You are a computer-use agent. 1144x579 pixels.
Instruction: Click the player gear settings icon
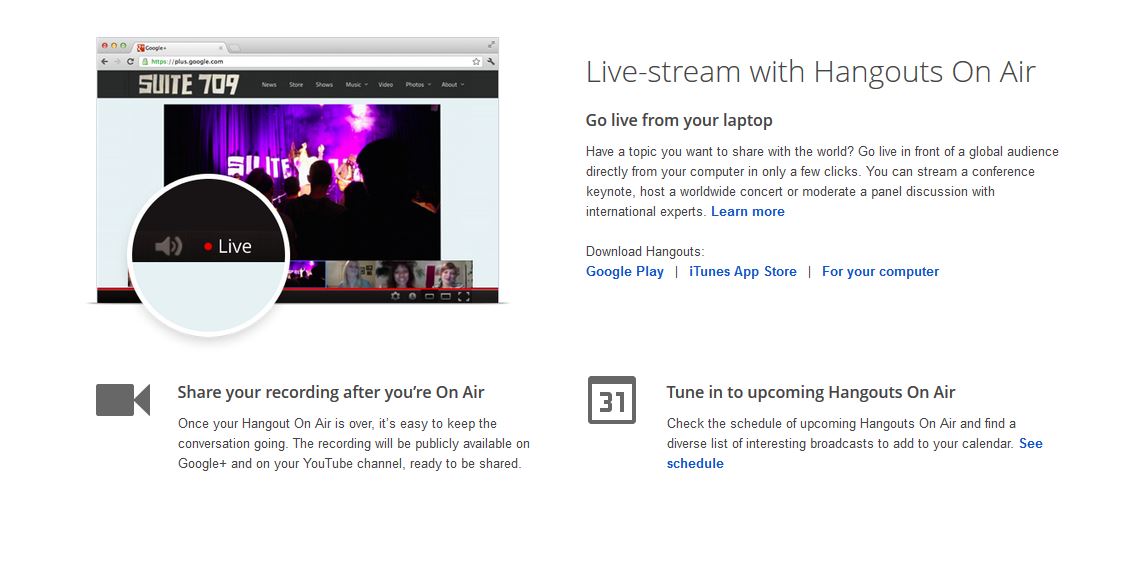[395, 296]
